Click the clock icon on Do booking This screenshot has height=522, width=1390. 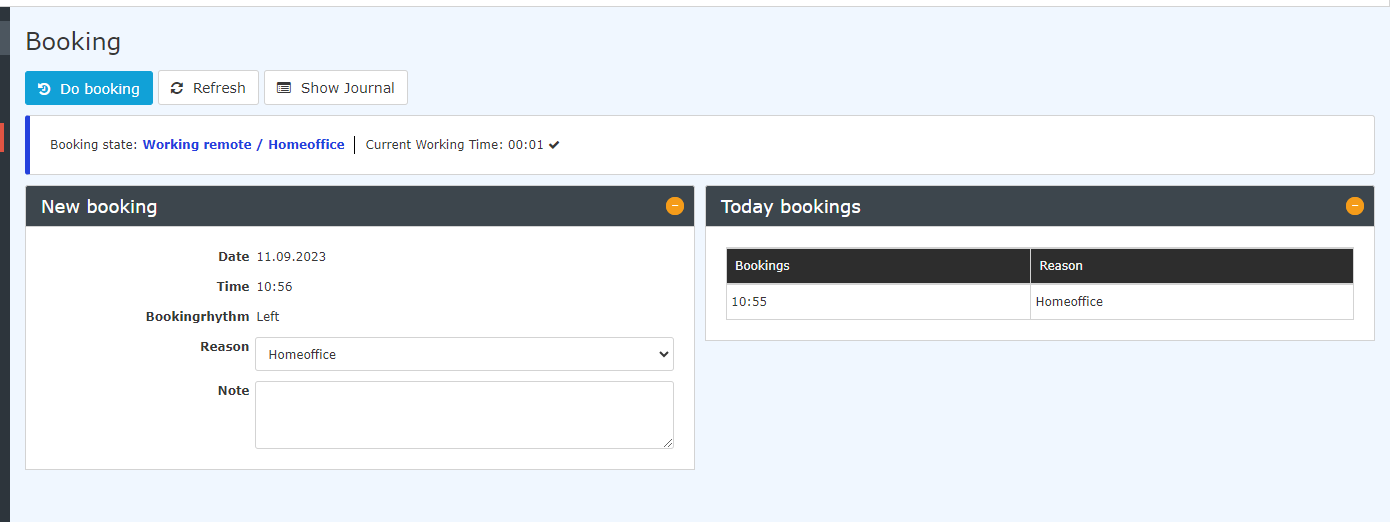pos(44,89)
